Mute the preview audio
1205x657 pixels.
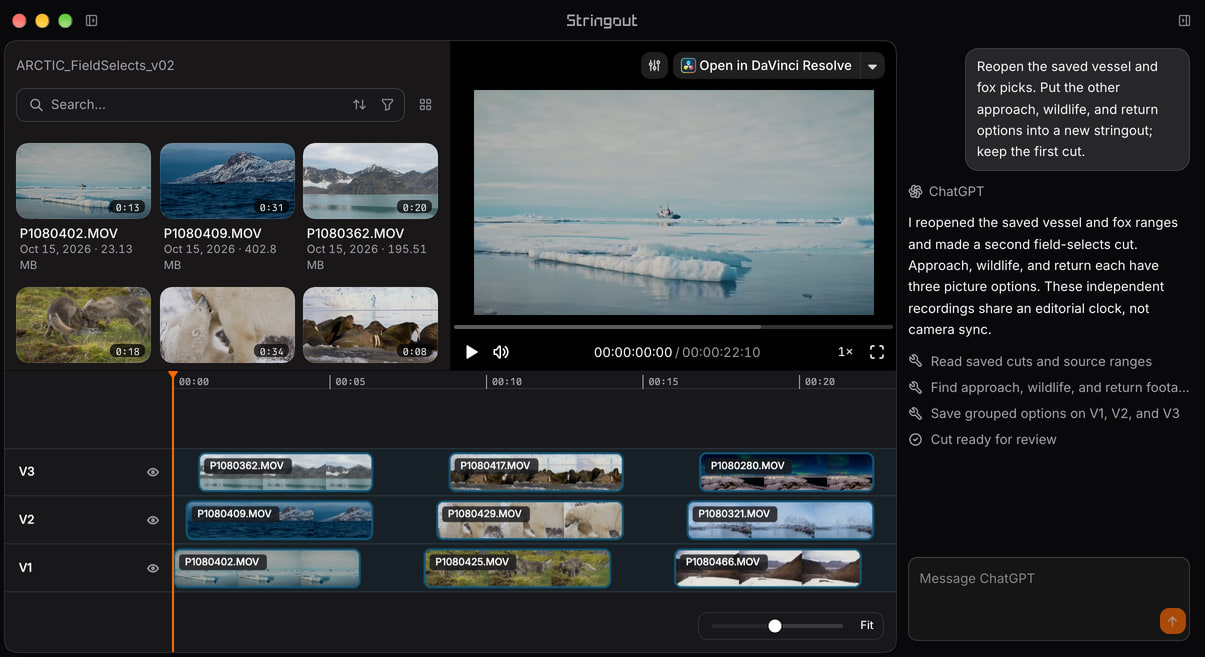[501, 352]
